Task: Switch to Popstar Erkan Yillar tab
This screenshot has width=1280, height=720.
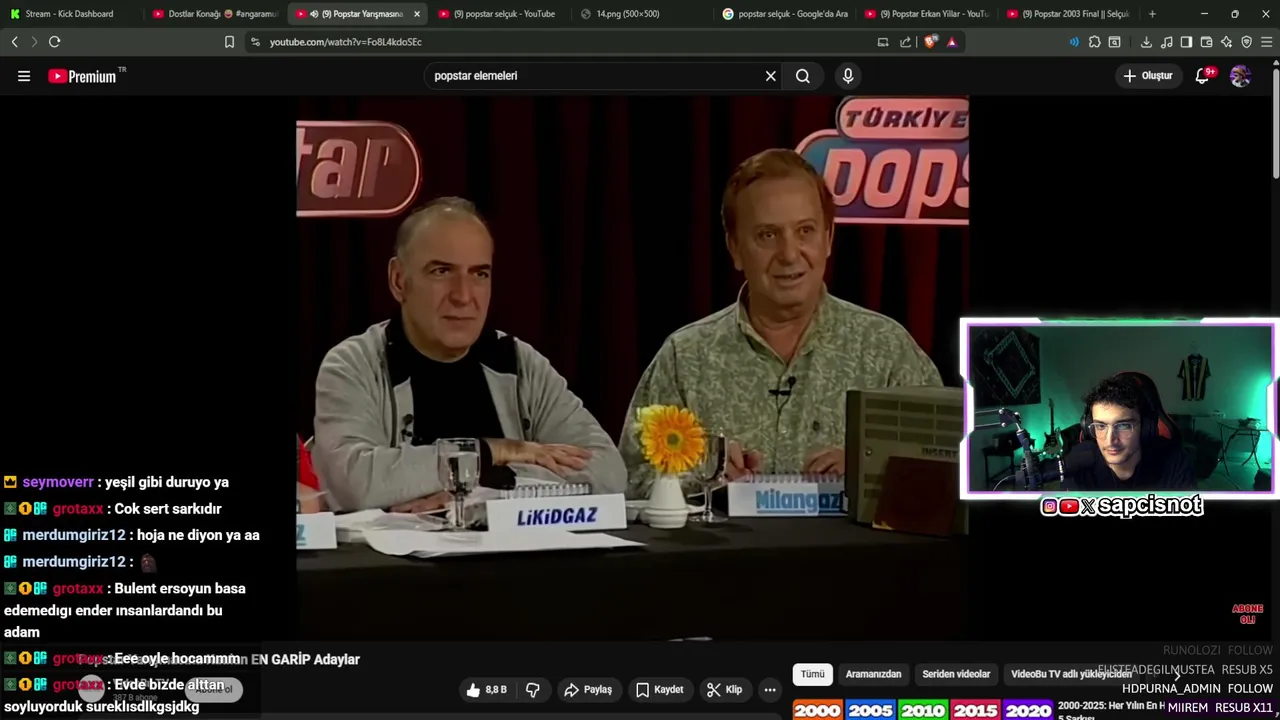Action: click(927, 14)
